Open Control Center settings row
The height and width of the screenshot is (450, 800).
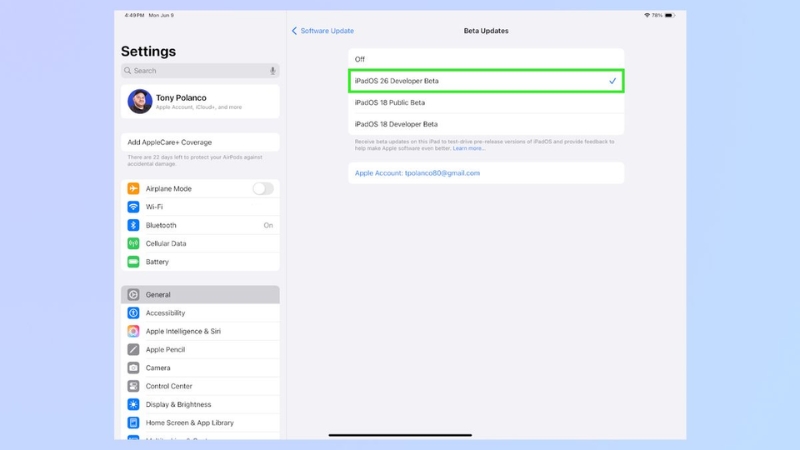click(x=200, y=386)
